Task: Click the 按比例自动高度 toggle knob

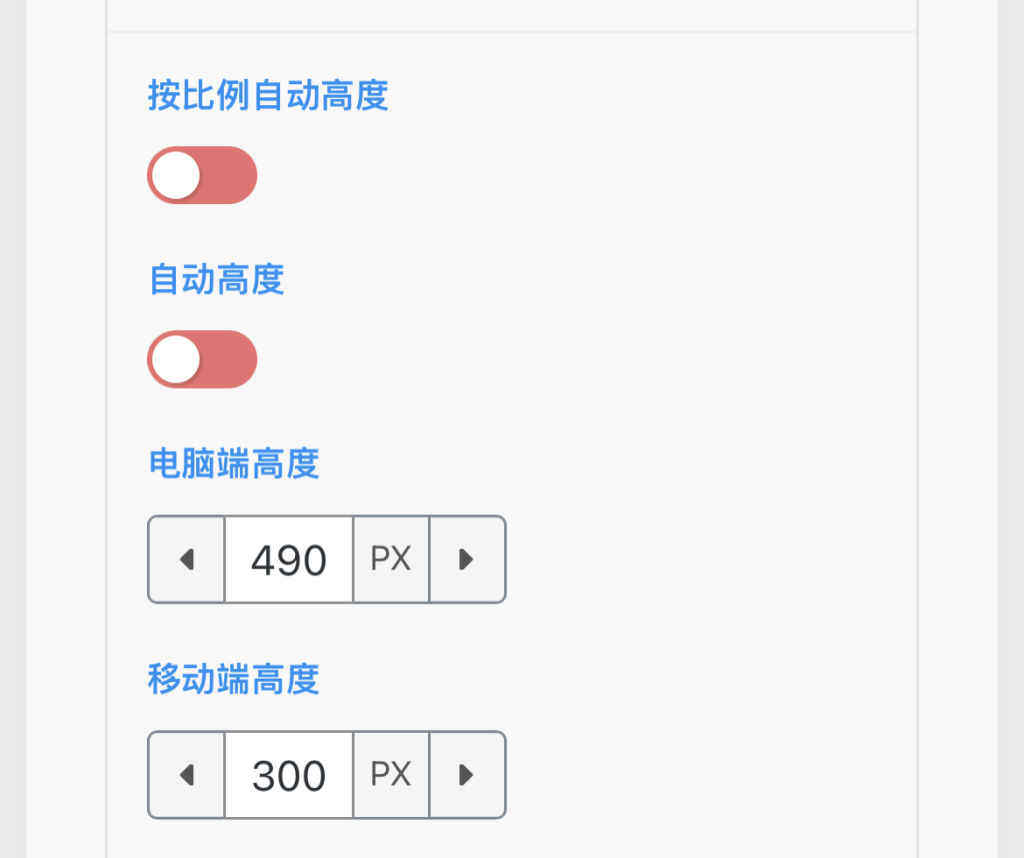Action: pos(178,175)
